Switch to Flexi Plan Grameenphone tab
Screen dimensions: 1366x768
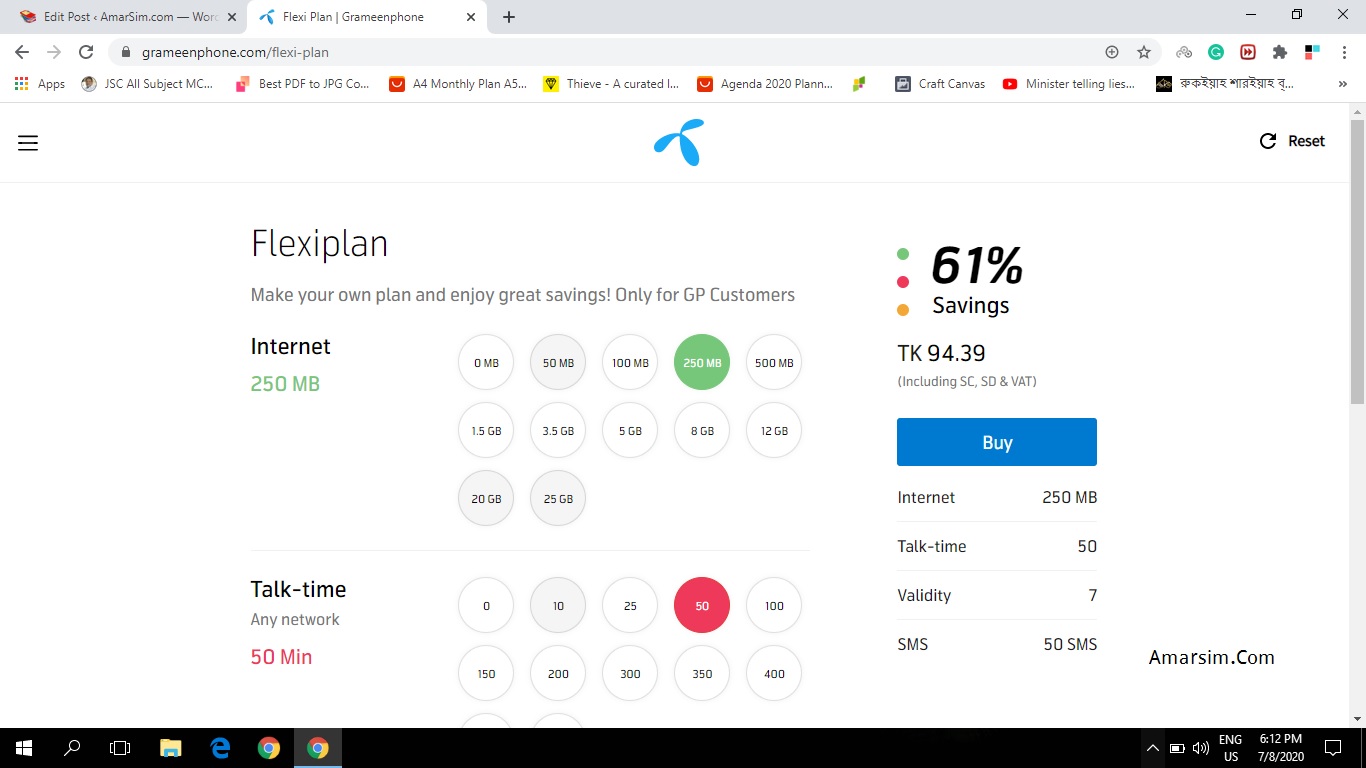pyautogui.click(x=365, y=17)
